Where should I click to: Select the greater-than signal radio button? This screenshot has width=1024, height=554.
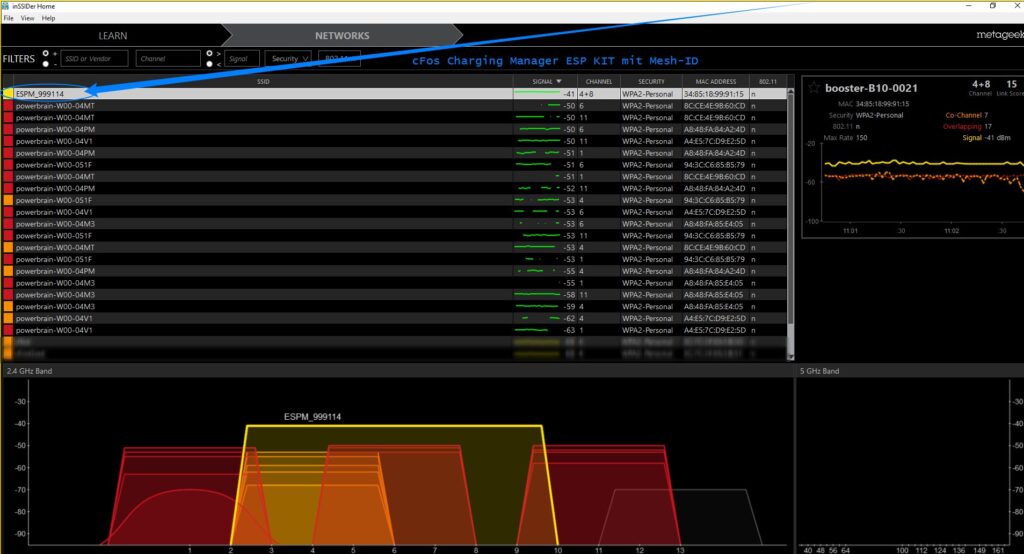209,54
